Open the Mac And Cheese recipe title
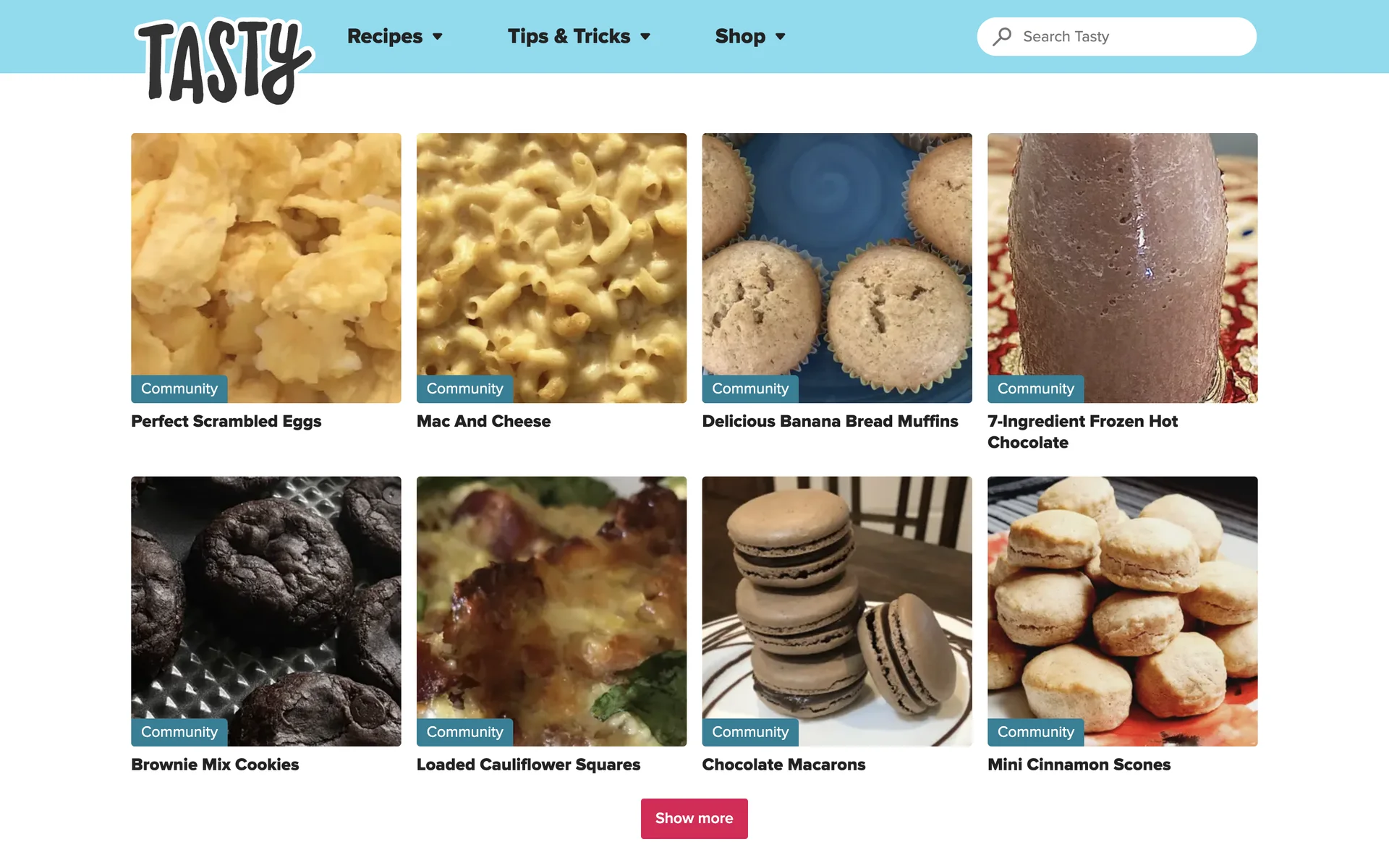The width and height of the screenshot is (1389, 868). click(483, 421)
